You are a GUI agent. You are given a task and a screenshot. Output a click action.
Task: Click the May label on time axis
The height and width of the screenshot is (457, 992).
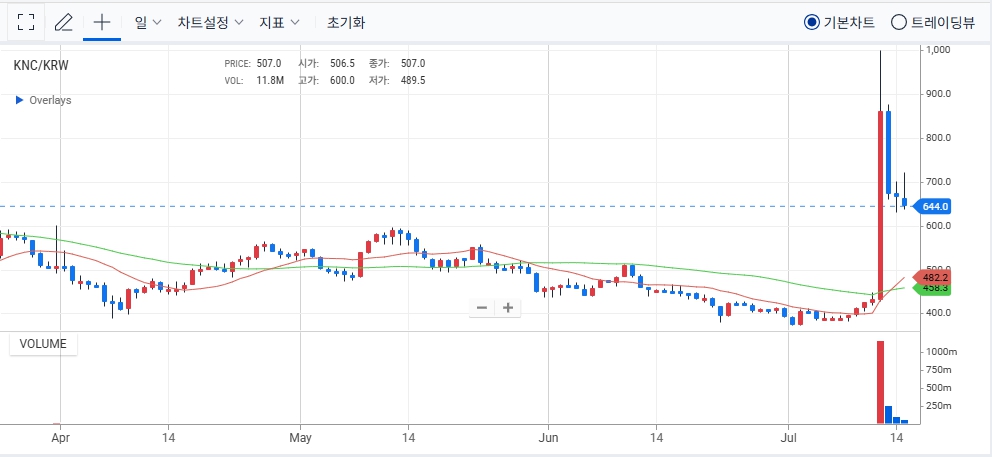click(299, 437)
